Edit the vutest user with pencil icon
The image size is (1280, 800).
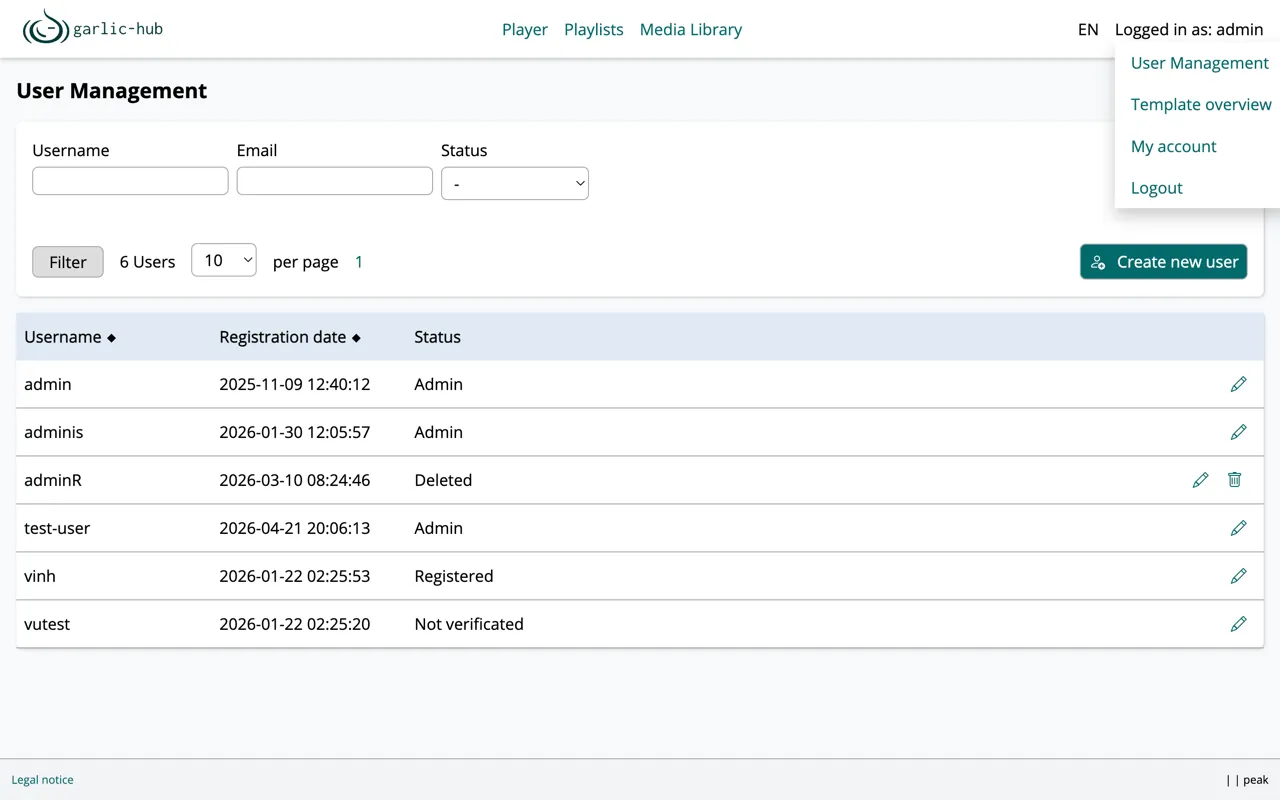click(x=1238, y=624)
